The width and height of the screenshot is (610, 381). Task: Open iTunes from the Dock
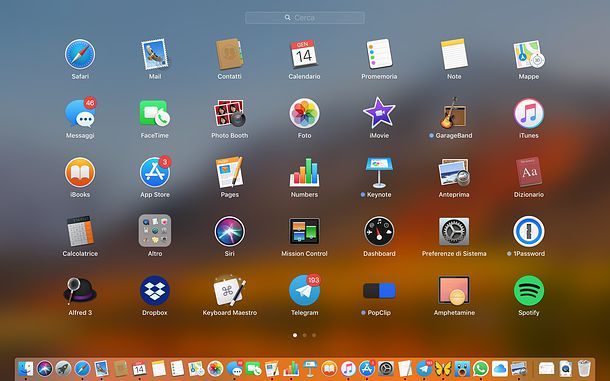click(348, 368)
